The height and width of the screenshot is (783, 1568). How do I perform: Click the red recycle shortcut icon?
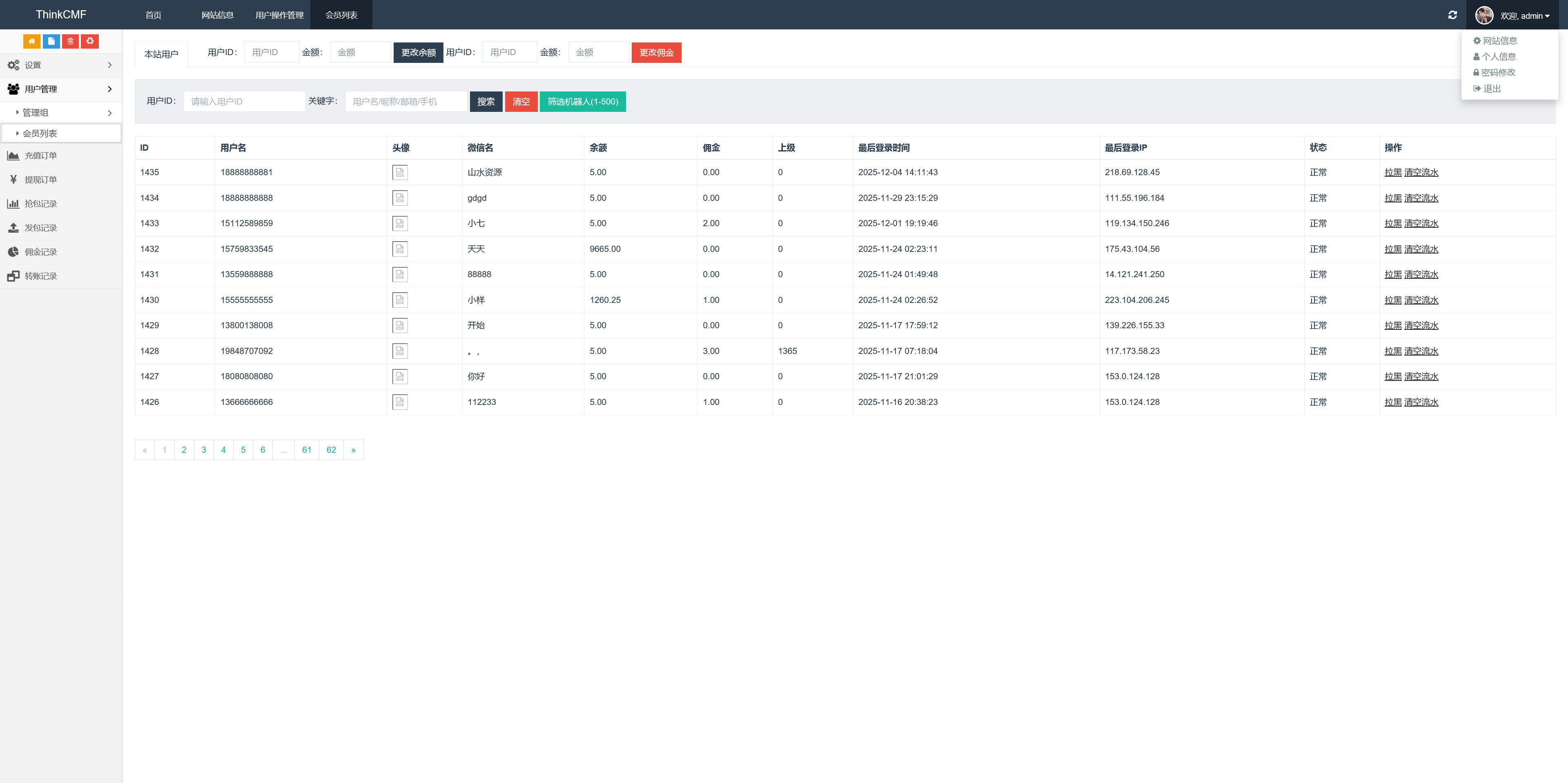[x=90, y=41]
